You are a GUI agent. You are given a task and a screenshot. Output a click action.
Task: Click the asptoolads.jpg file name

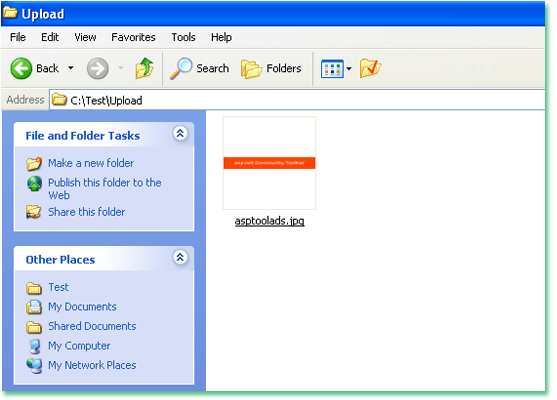tap(269, 221)
